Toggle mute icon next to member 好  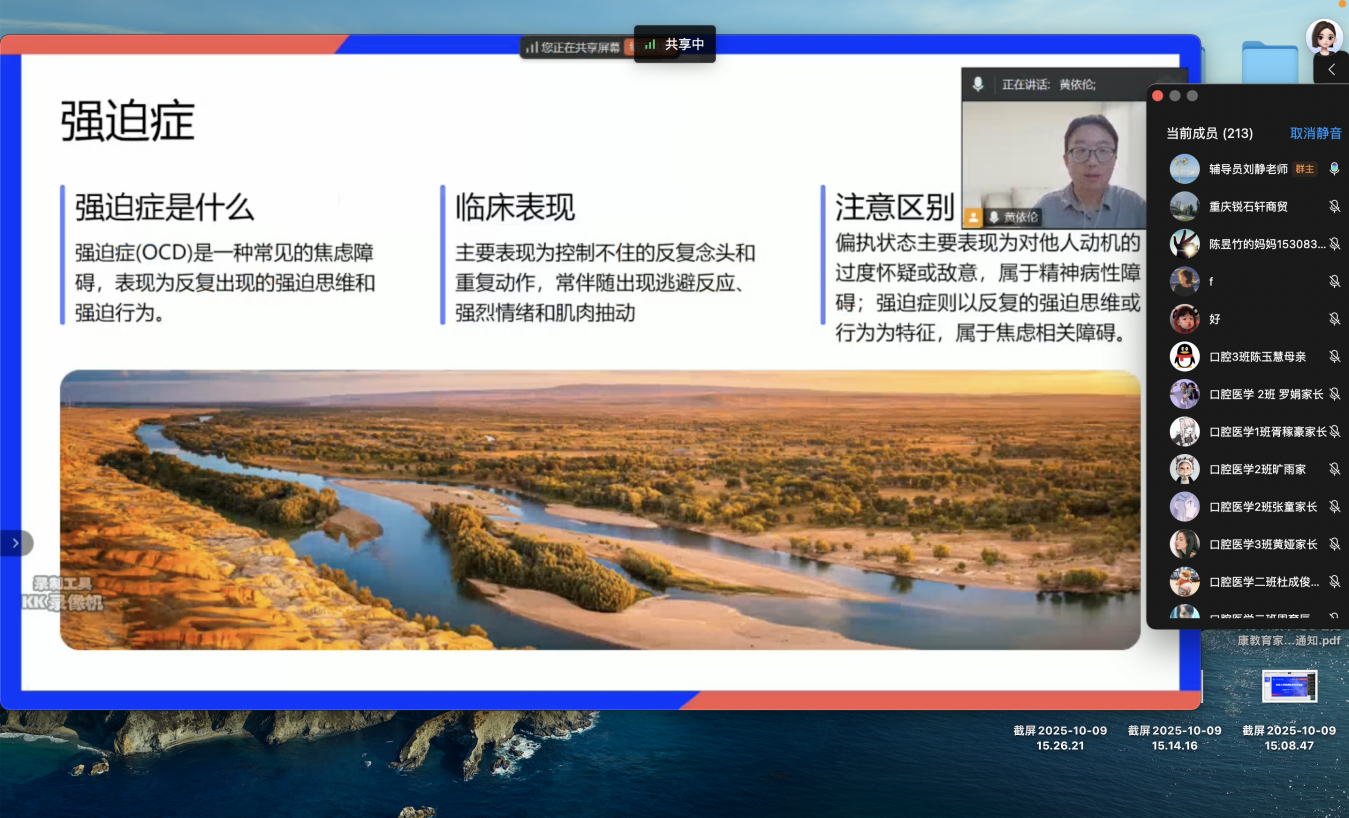1334,319
